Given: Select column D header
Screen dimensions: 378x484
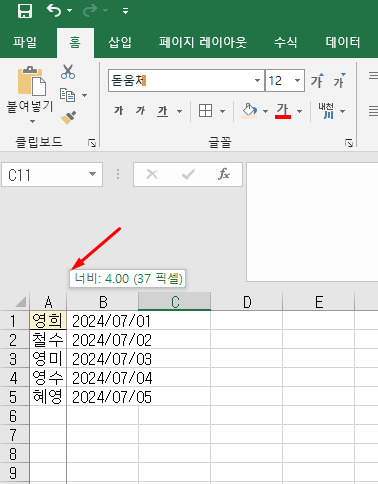Looking at the screenshot, I should pyautogui.click(x=247, y=302).
